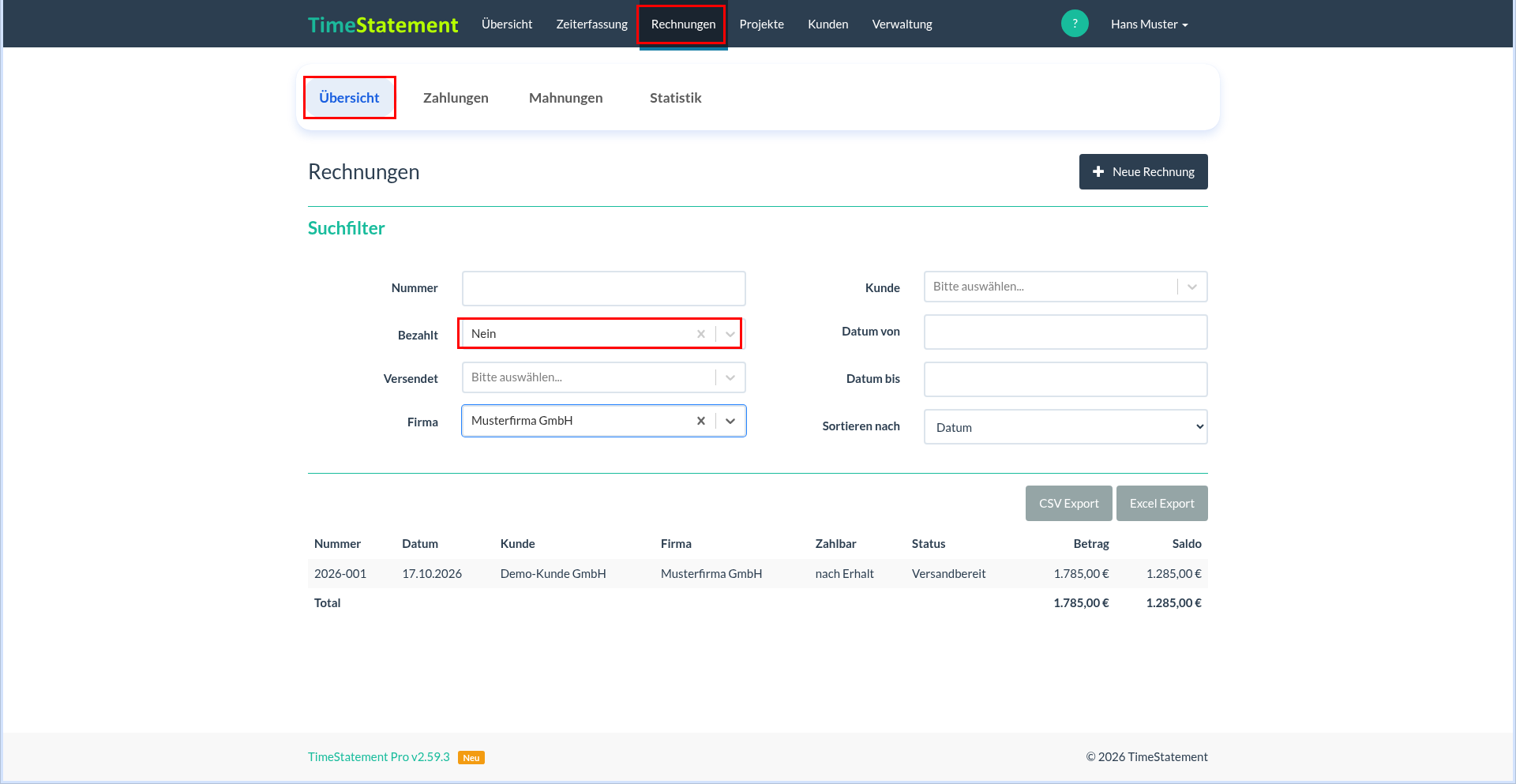The image size is (1516, 784).
Task: Open the Kunden menu item
Action: (x=827, y=24)
